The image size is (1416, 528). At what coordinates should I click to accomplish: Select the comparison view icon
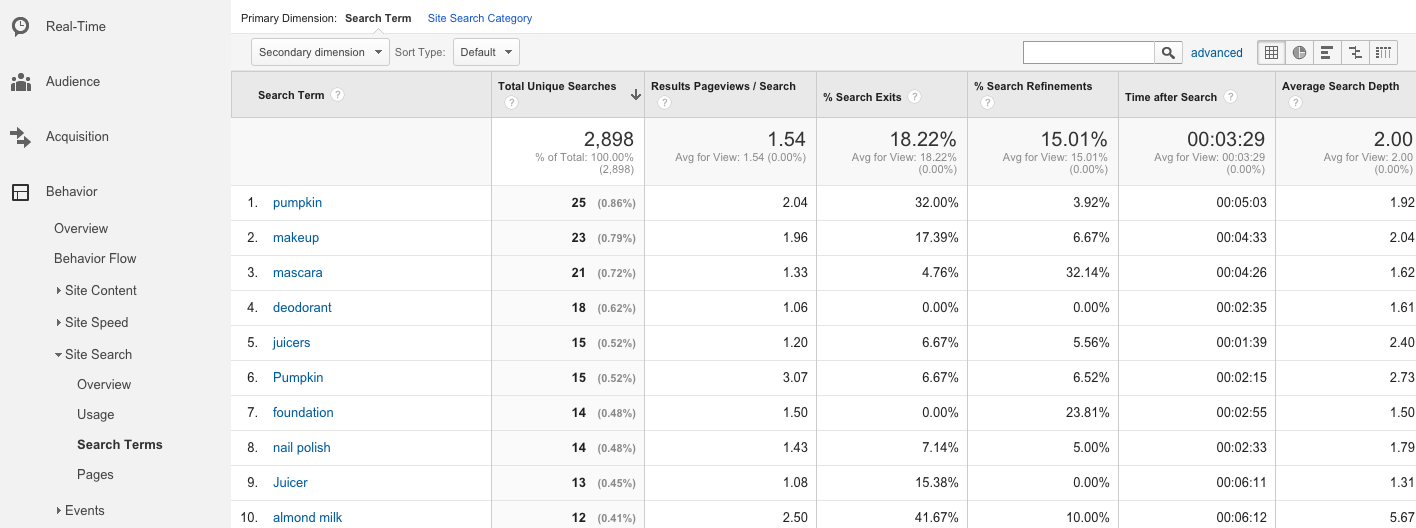click(x=1355, y=53)
